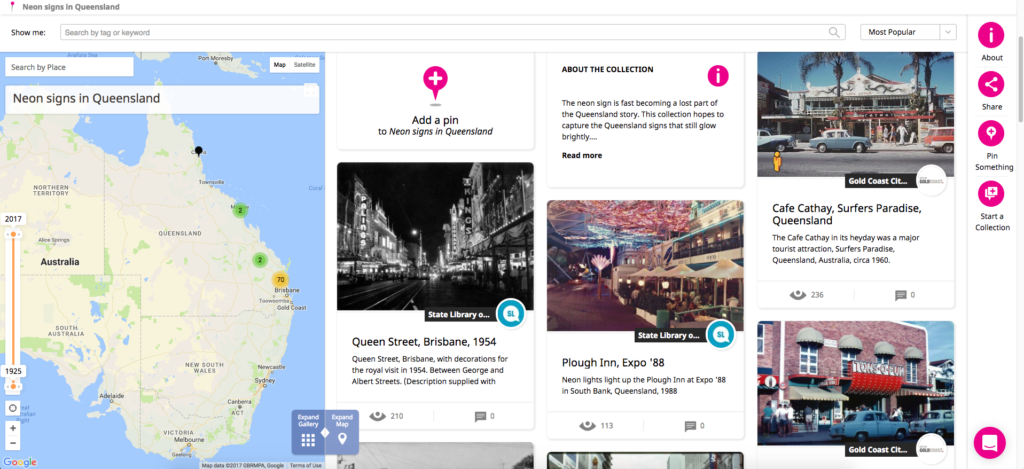Click the search magnifier icon
This screenshot has height=469, width=1024.
point(834,32)
